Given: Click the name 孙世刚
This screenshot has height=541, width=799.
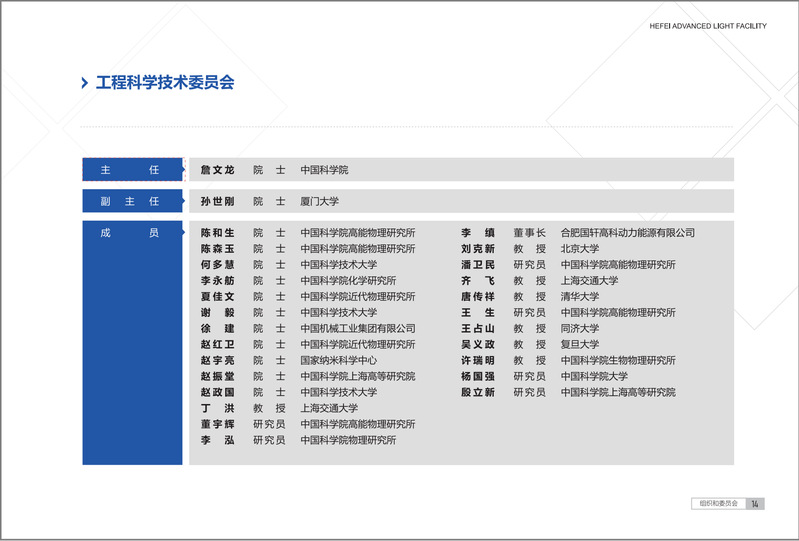Looking at the screenshot, I should point(218,202).
